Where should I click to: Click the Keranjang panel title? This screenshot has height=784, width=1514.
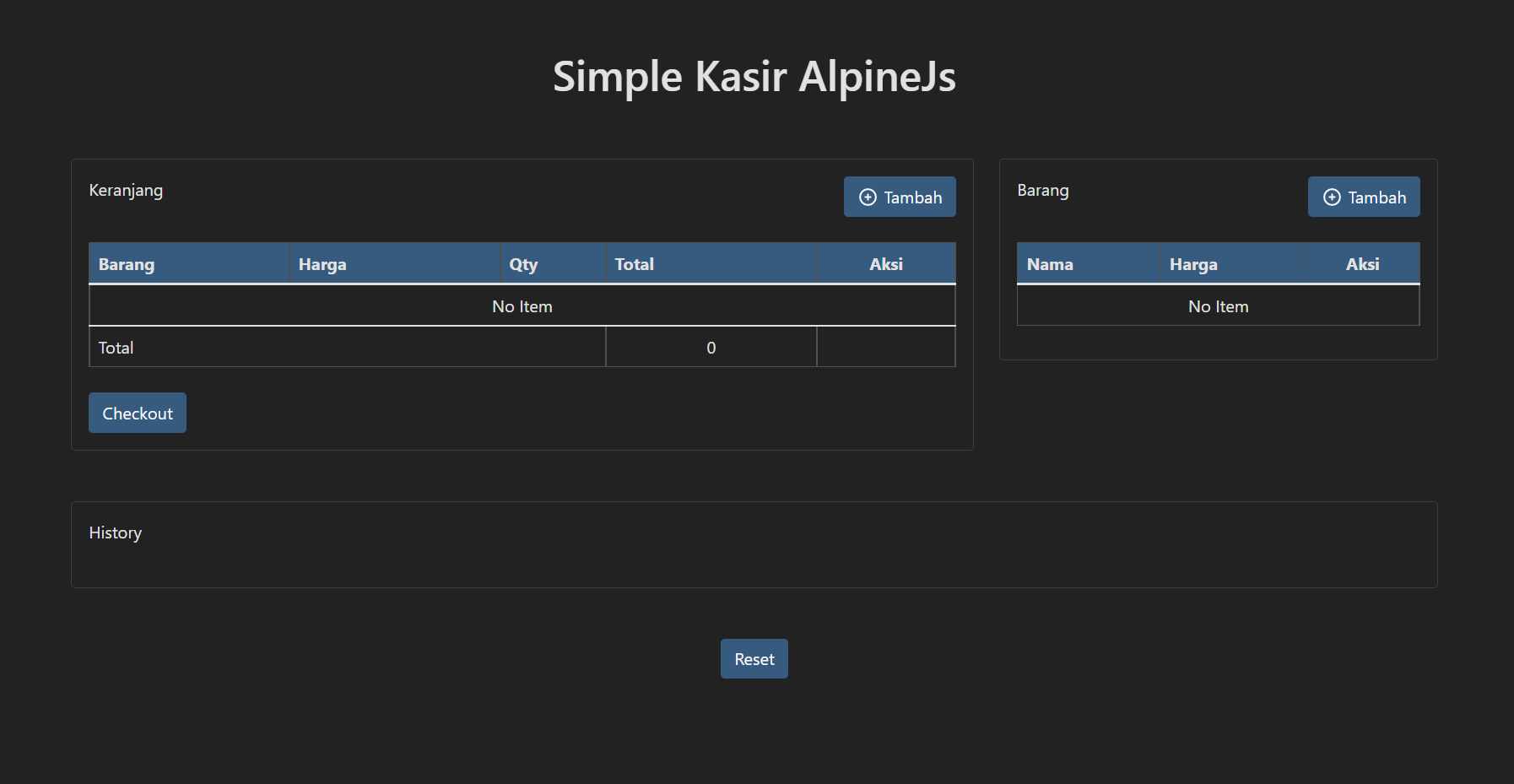126,190
